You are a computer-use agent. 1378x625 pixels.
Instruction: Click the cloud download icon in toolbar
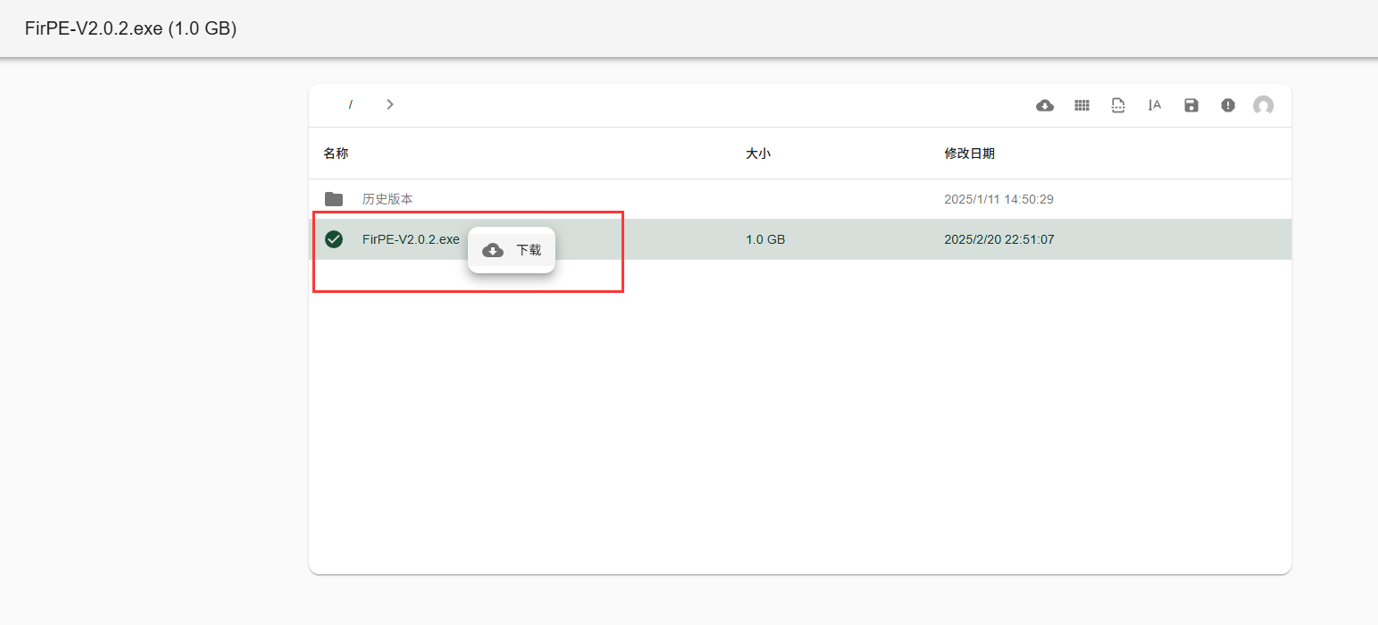click(1045, 105)
